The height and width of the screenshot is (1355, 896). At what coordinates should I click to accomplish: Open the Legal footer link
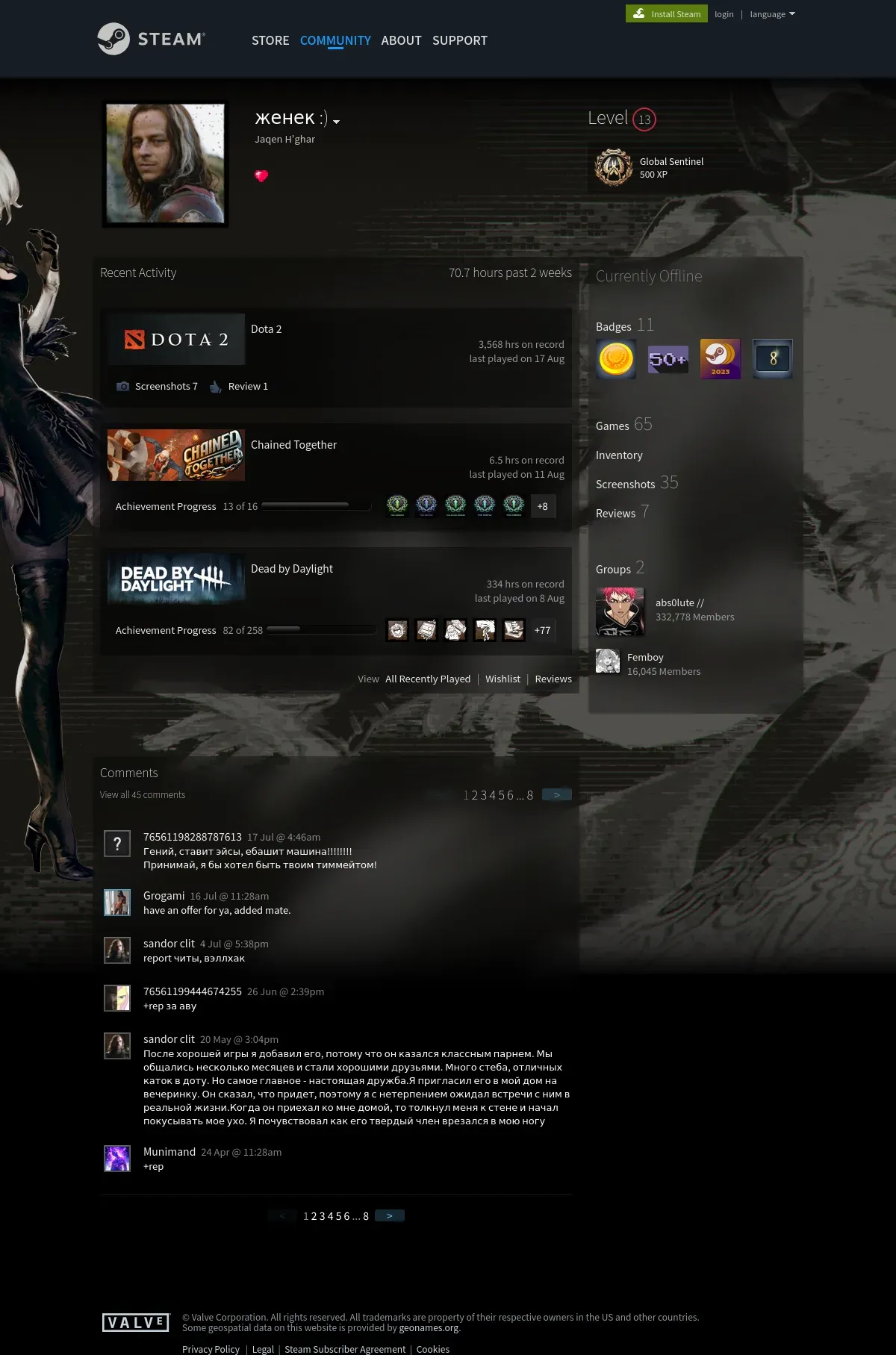[x=263, y=1349]
